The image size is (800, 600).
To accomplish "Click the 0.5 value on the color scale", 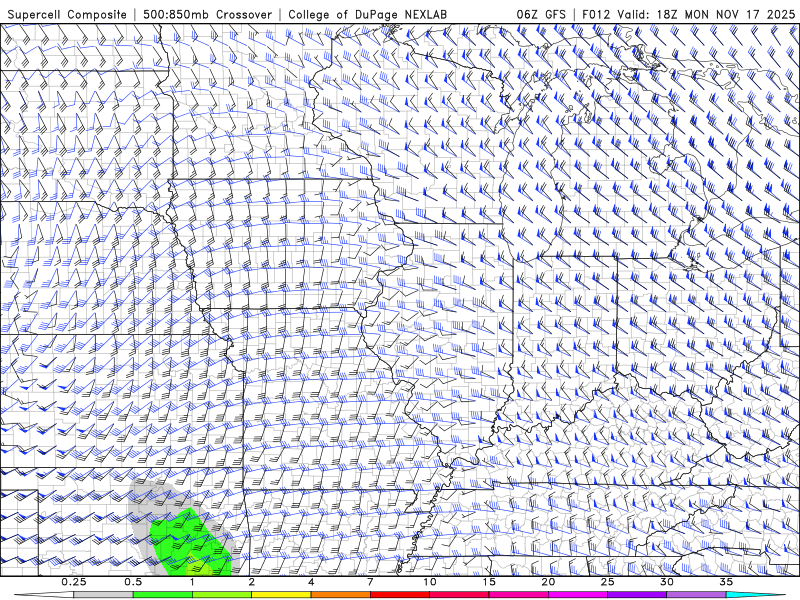I will point(133,582).
